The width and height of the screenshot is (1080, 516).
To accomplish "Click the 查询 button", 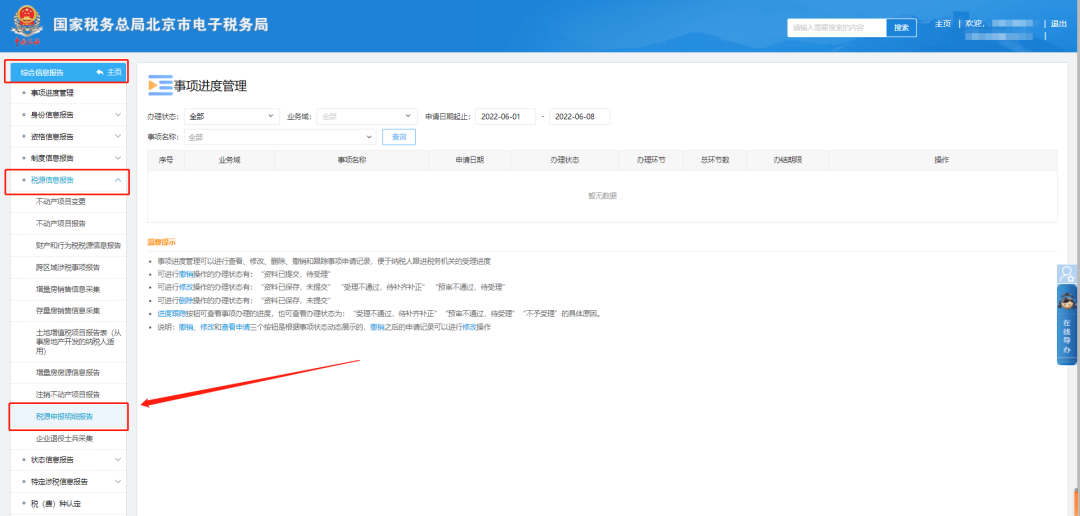I will 399,137.
